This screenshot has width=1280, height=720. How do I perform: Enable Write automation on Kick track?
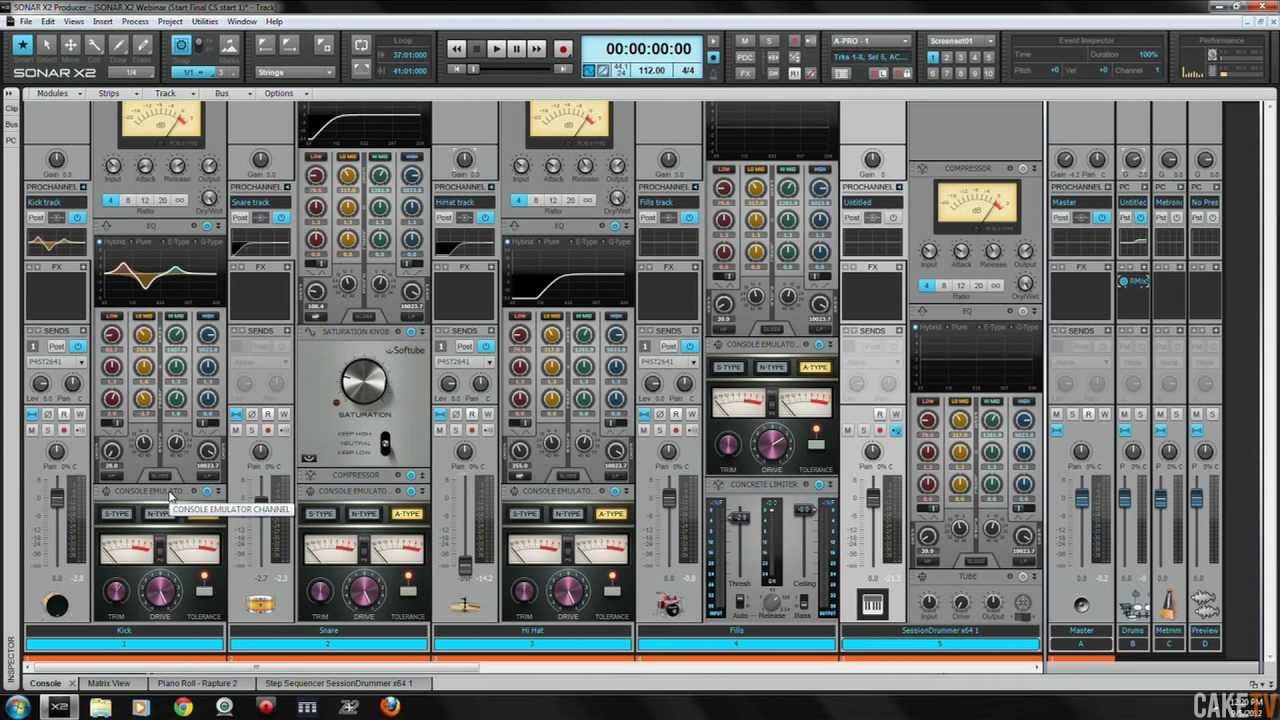pos(80,414)
